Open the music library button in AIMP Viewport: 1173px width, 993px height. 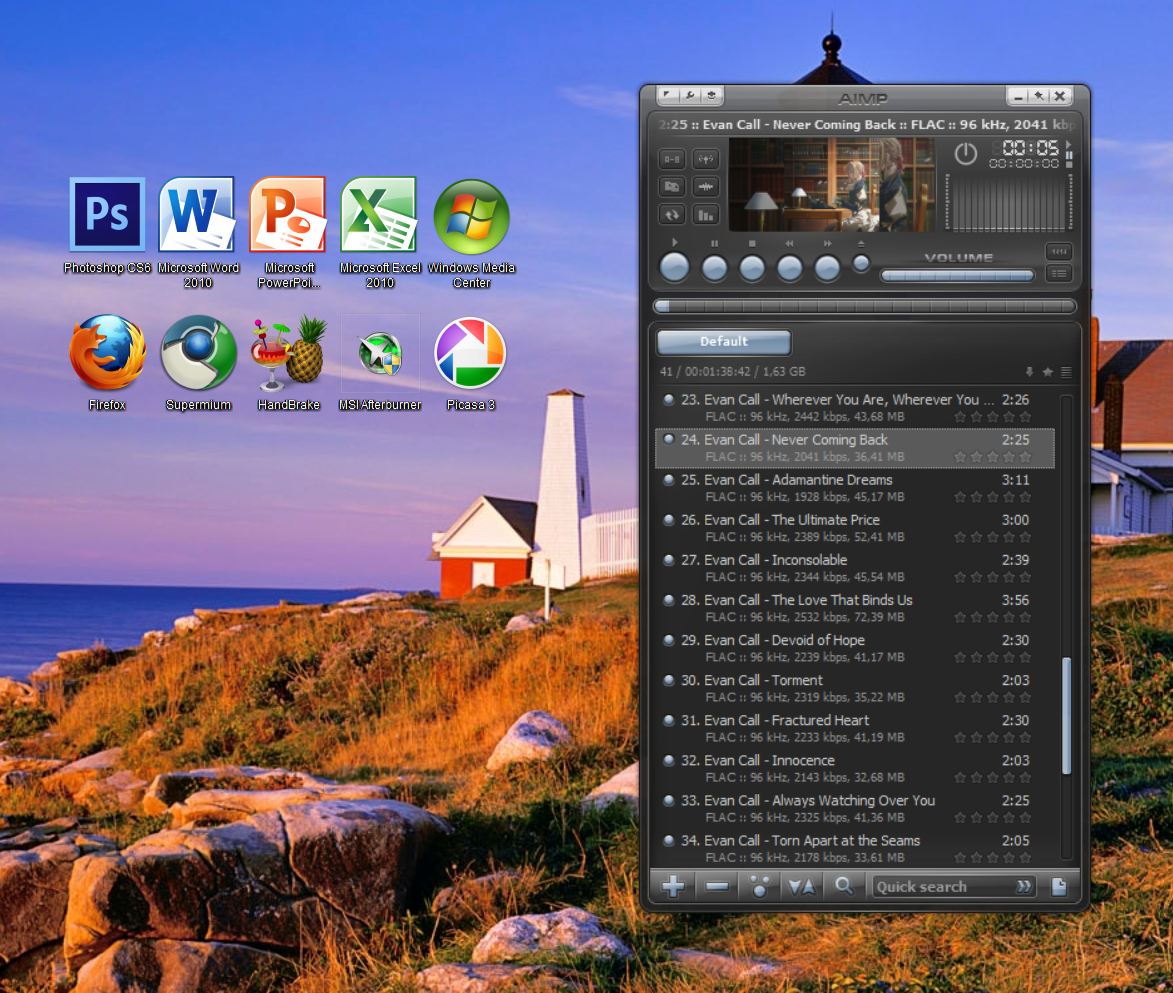coord(672,186)
